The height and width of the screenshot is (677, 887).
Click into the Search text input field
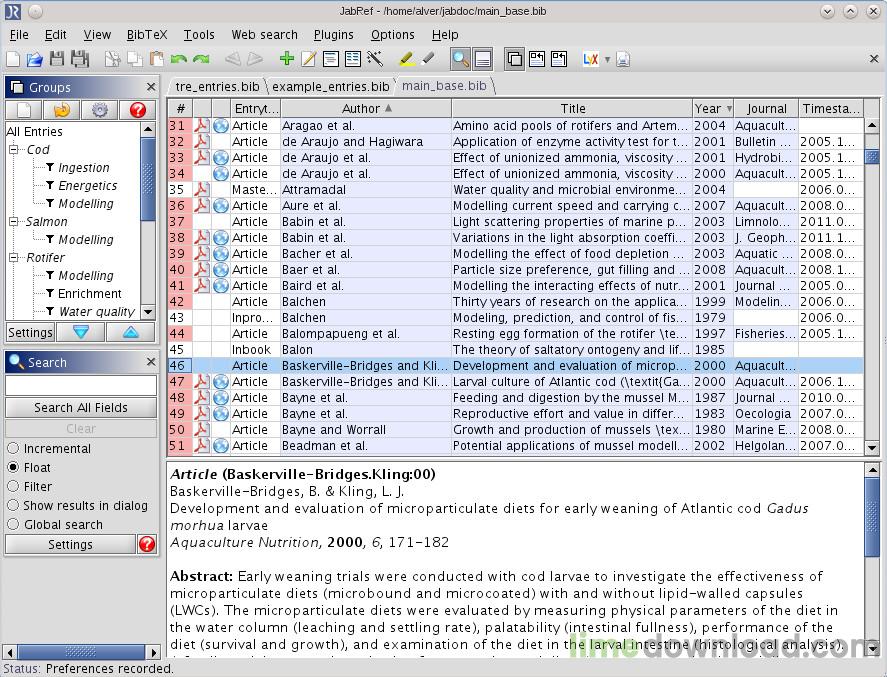(81, 385)
